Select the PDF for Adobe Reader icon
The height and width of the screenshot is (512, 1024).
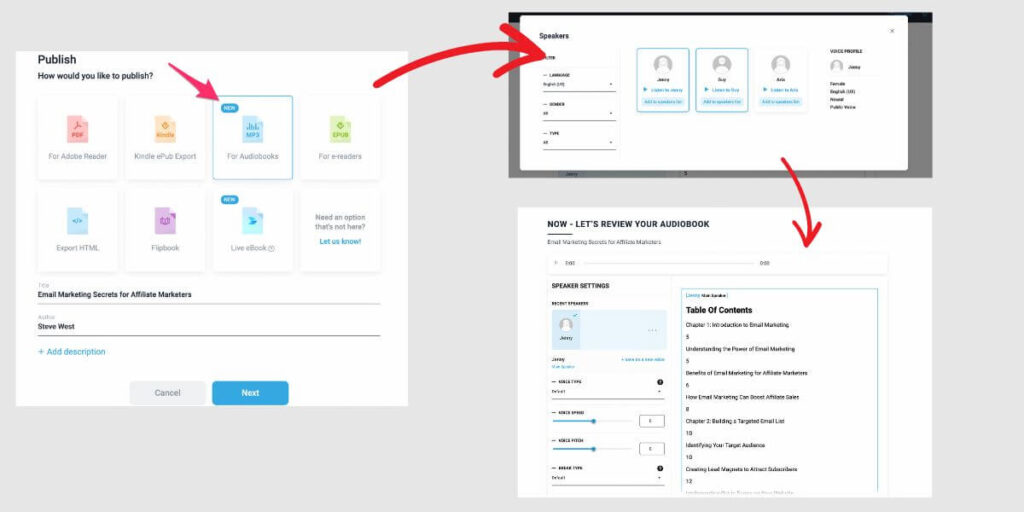click(77, 129)
